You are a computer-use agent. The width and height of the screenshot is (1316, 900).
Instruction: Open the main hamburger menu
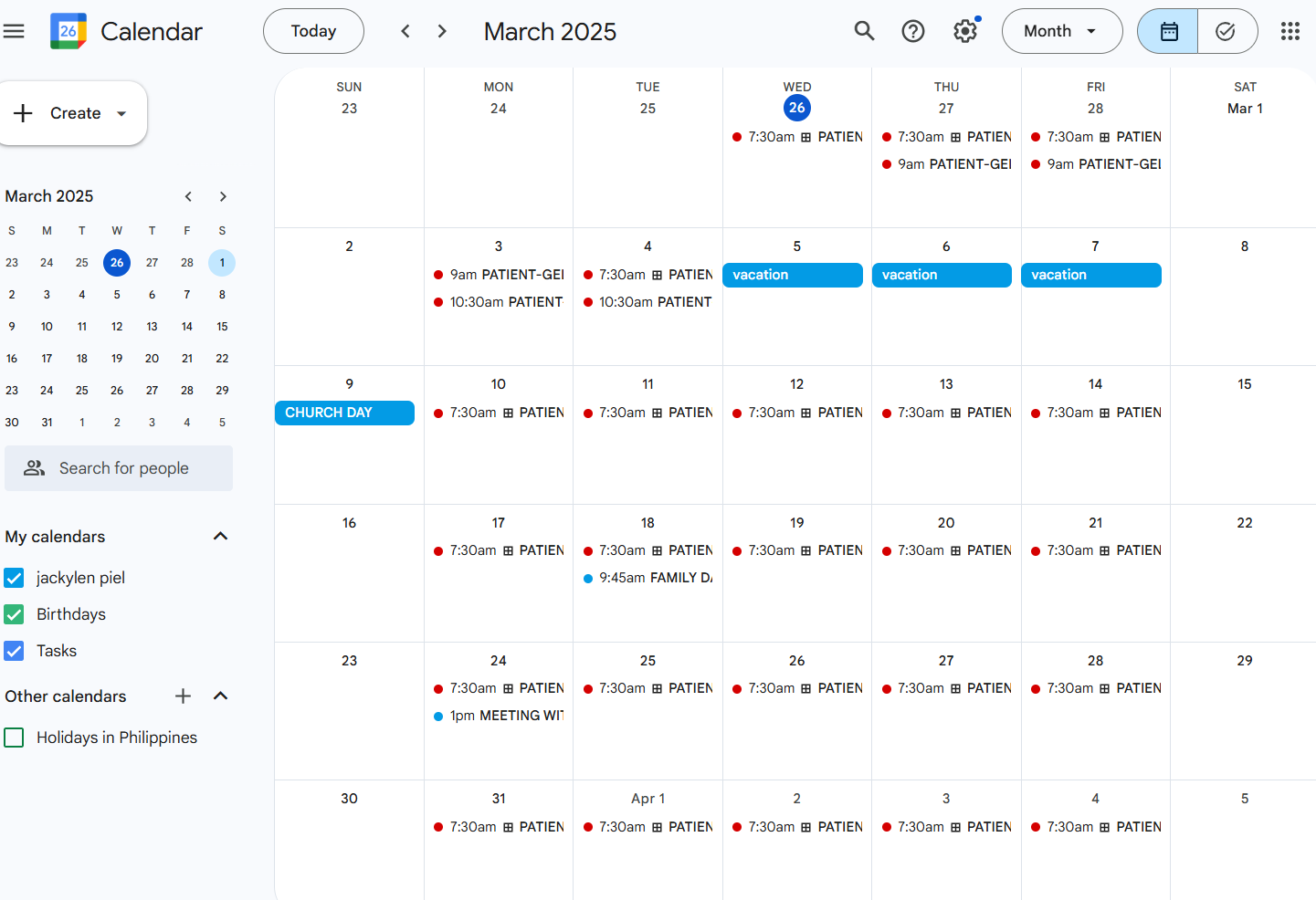(x=14, y=31)
